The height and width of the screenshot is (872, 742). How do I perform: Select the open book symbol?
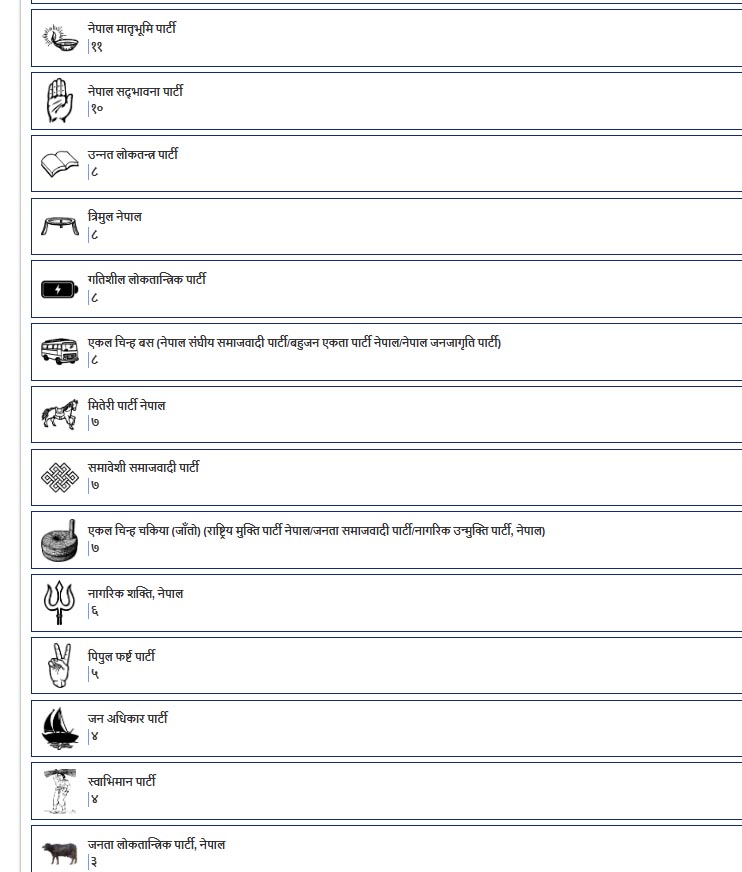(59, 163)
